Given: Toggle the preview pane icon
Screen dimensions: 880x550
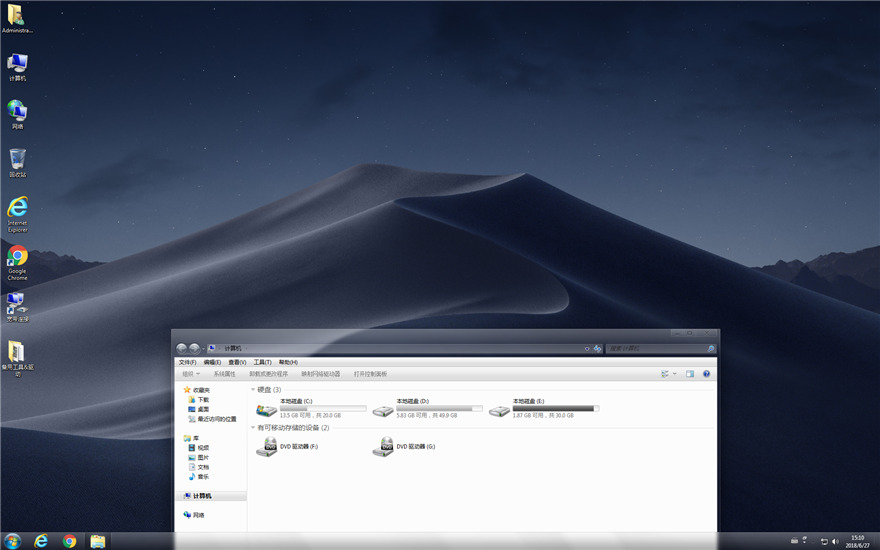Looking at the screenshot, I should point(690,374).
